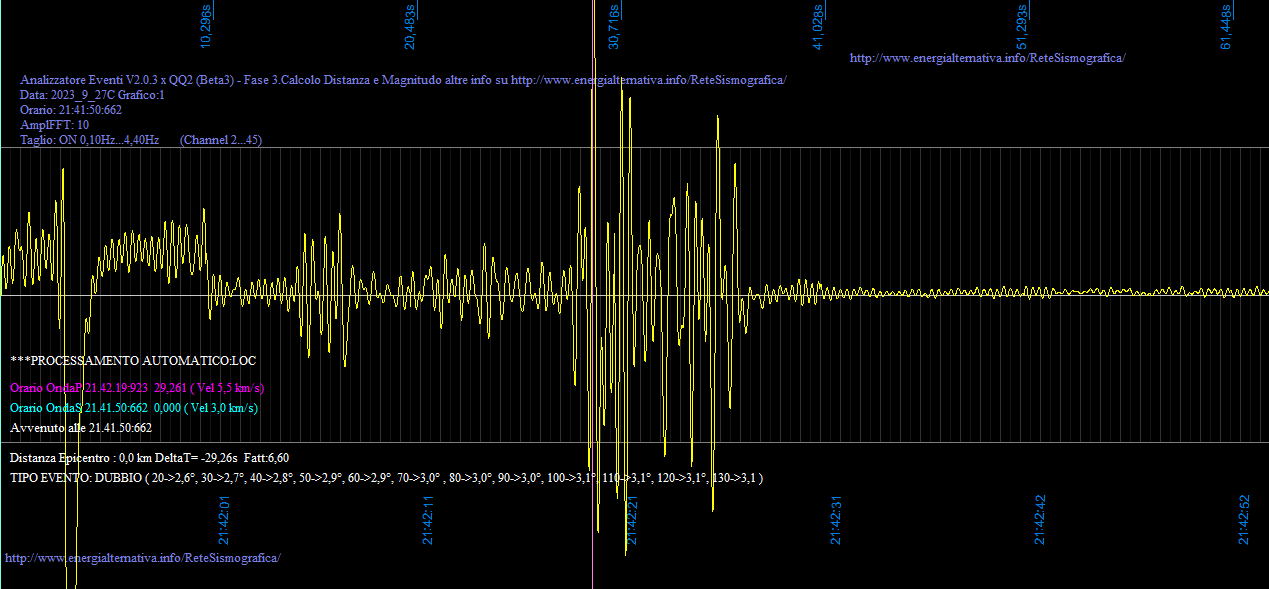Select the Analizzatore Eventi V2.0.3 title line
The height and width of the screenshot is (589, 1269).
403,80
